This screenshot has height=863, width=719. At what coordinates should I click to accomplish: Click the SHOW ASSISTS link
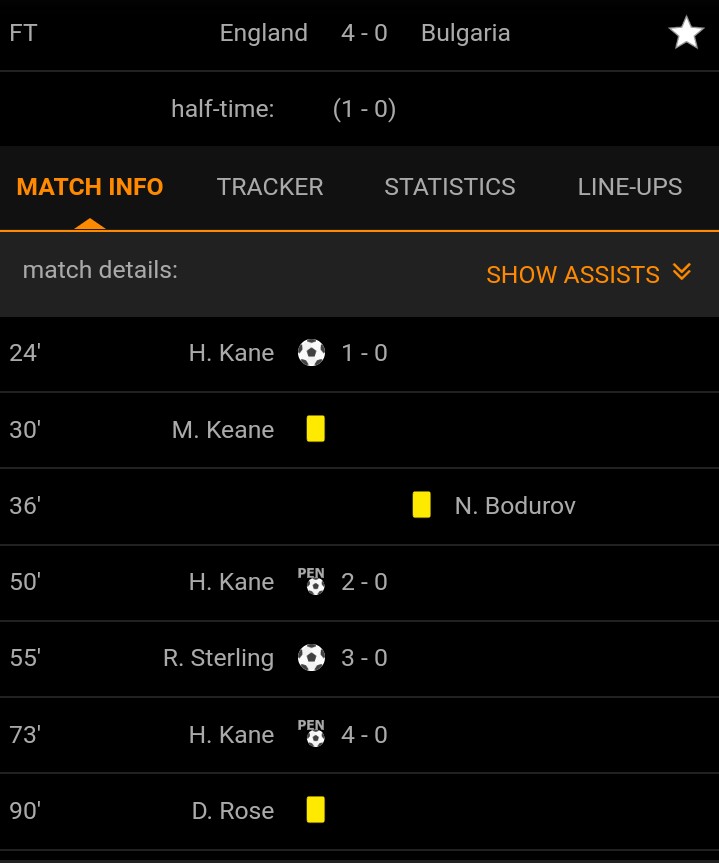click(x=573, y=274)
